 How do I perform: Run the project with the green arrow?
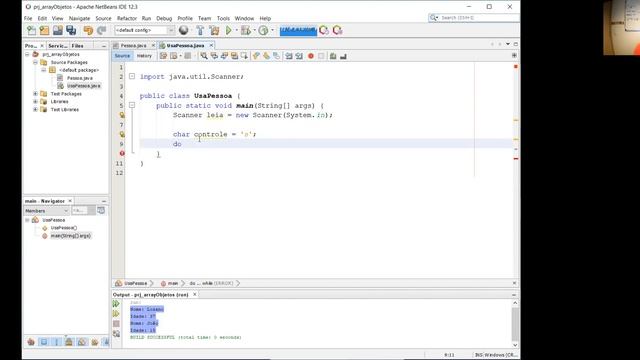point(229,30)
